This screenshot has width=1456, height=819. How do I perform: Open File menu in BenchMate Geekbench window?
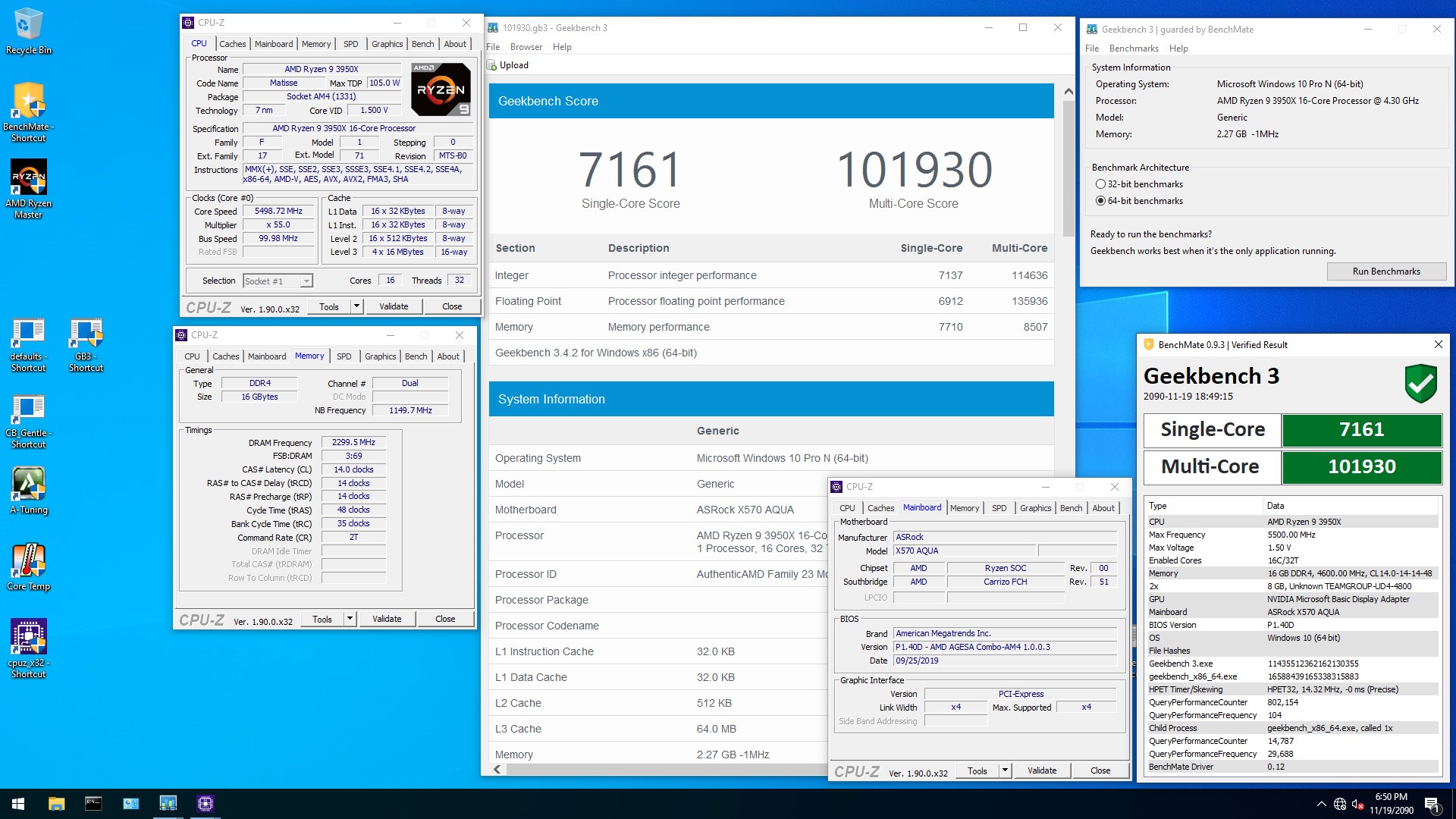click(x=1092, y=49)
